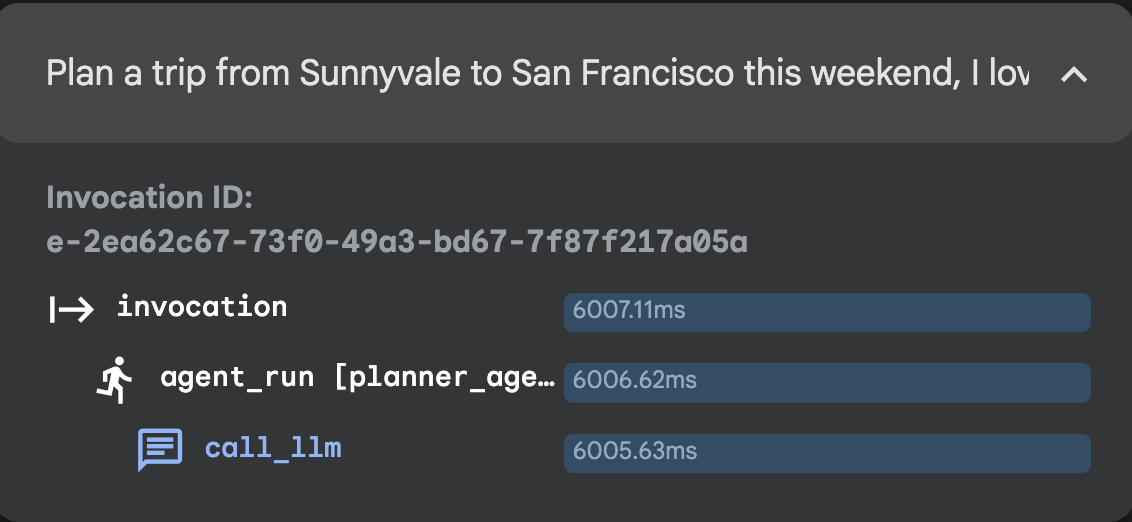Click the "Plan a trip" header title
This screenshot has height=522, width=1132.
[537, 75]
